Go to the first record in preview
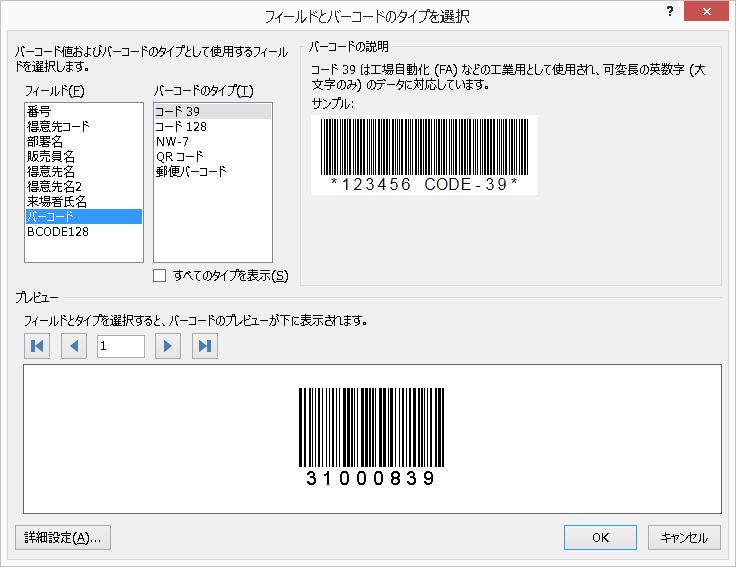The image size is (736, 567). pos(37,346)
